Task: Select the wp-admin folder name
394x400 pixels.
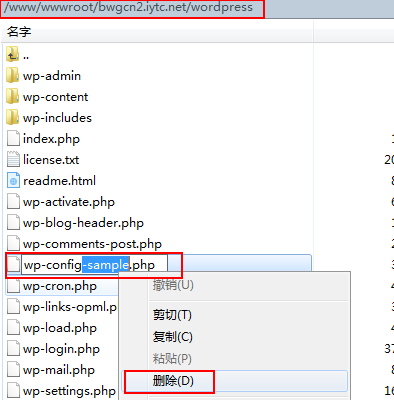Action: click(52, 76)
